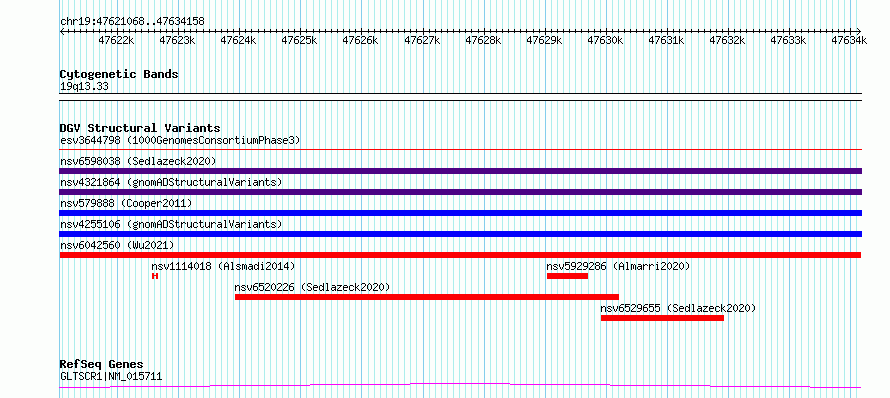Open the nsv6598038 (Sedlazeck2020) label
Screen dimensions: 890x398
(138, 161)
